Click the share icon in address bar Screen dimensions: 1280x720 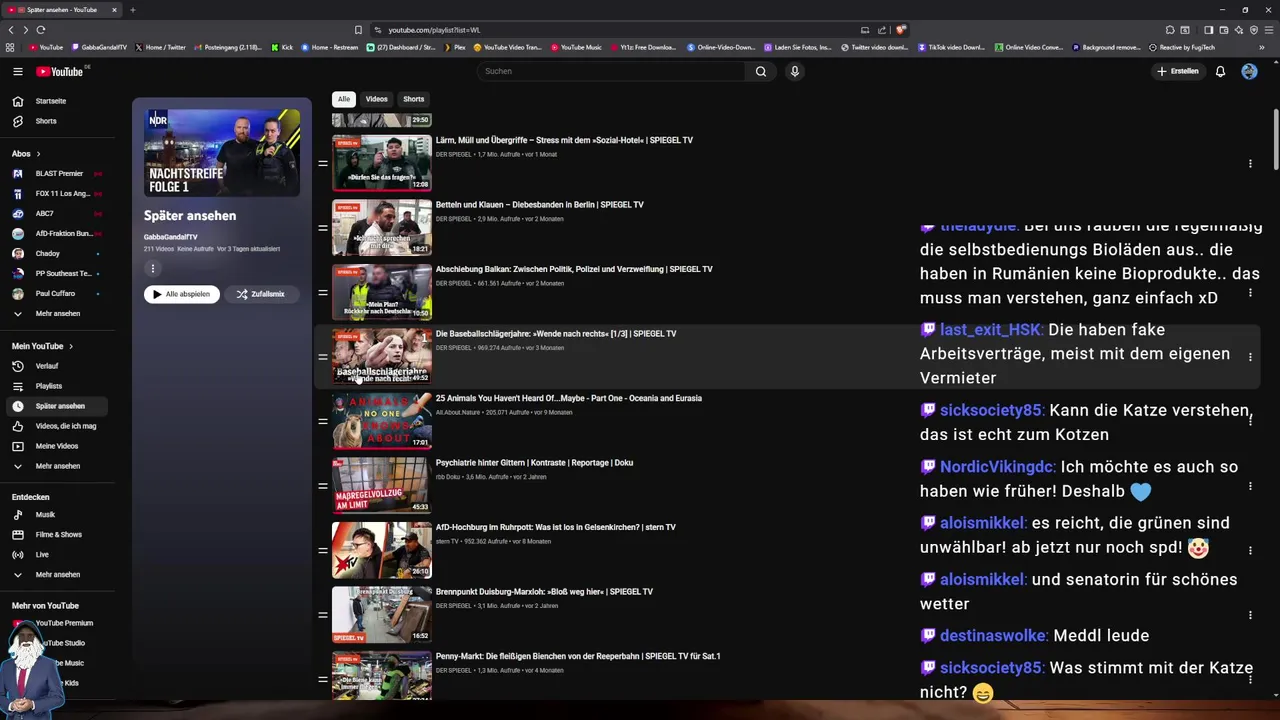pyautogui.click(x=883, y=30)
